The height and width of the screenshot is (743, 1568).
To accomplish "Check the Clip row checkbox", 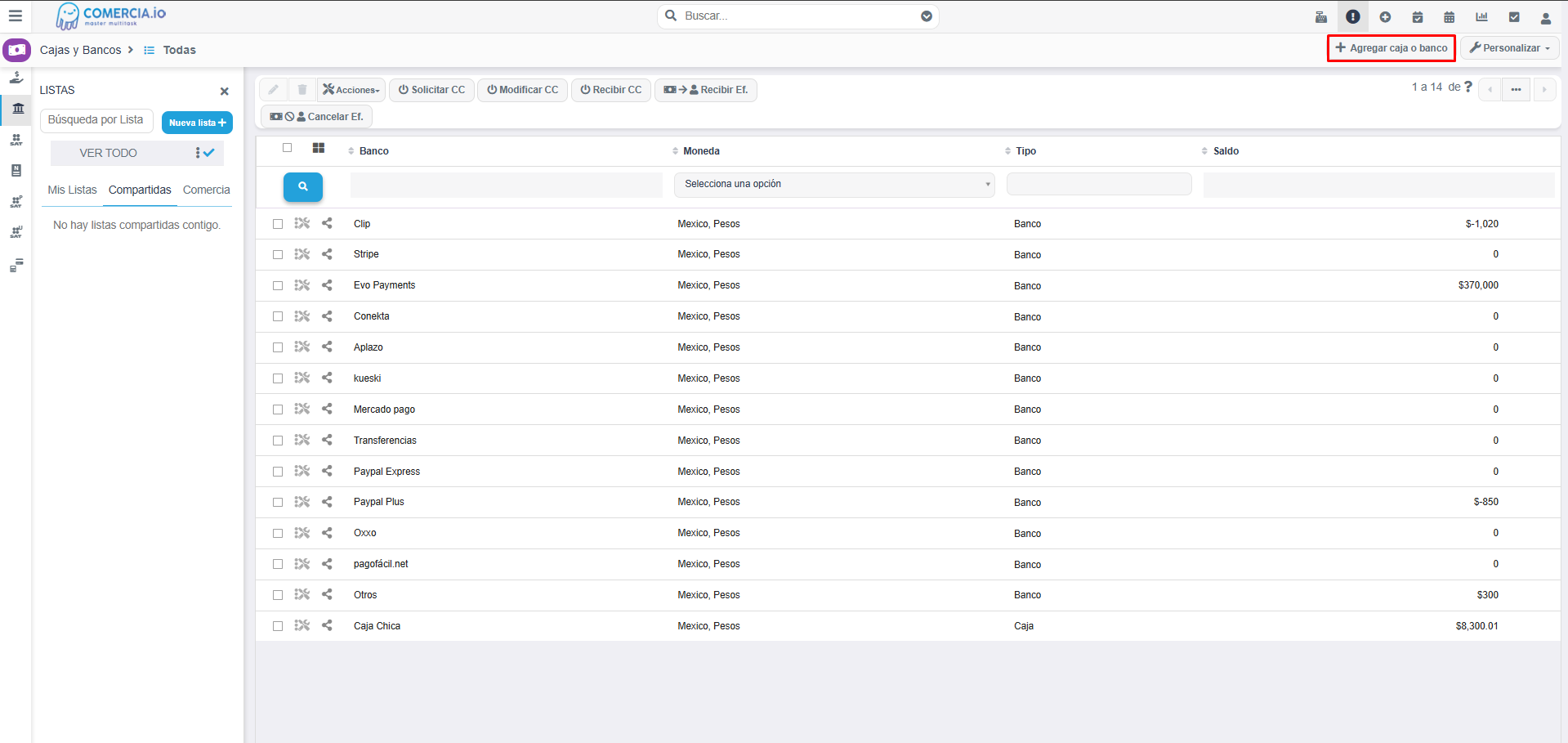I will point(278,224).
